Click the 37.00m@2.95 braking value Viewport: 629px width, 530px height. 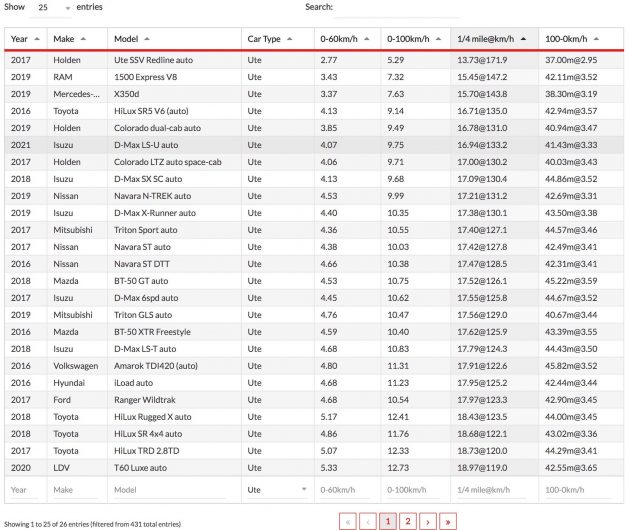(x=571, y=60)
